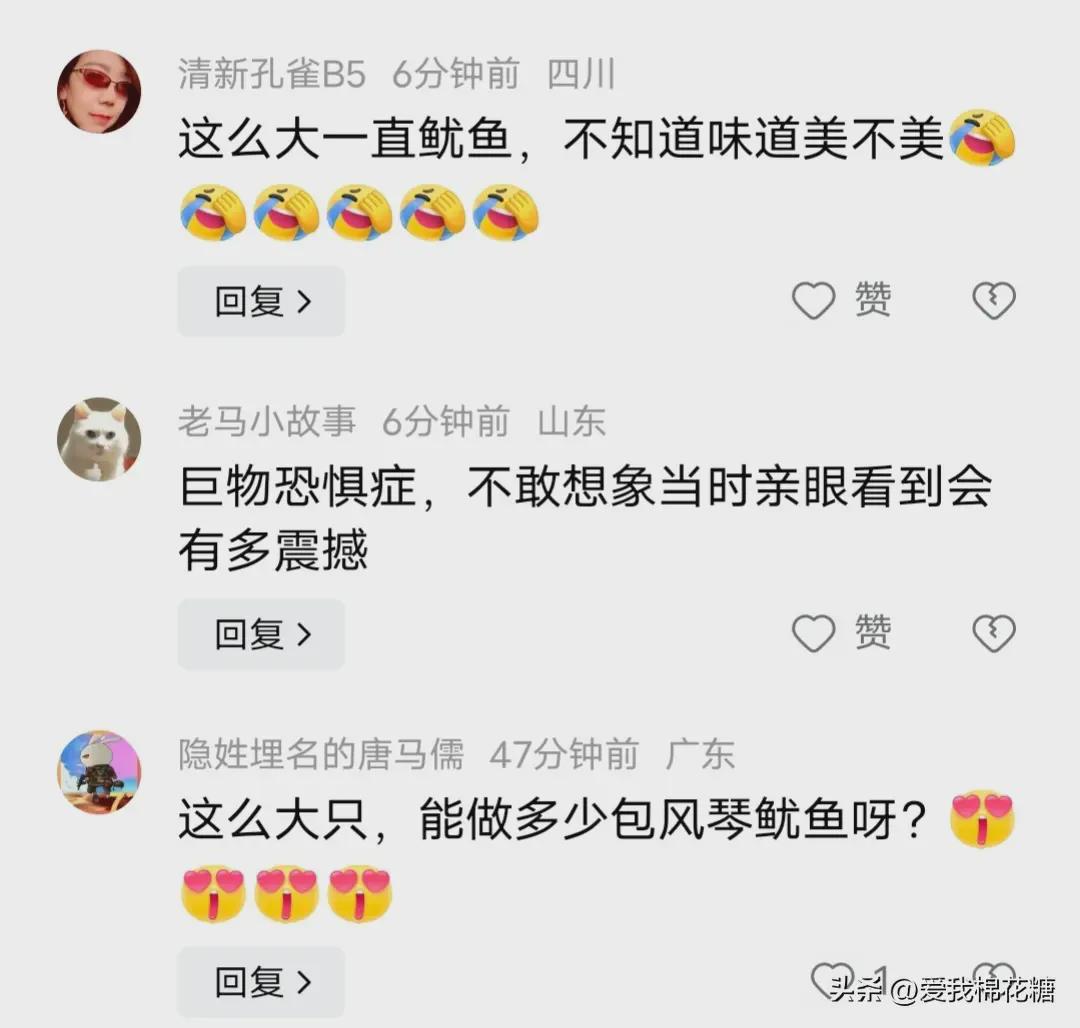Screen dimensions: 1080x1028
Task: Open 清新孔雀B5's avatar with red sunglasses
Action: tap(99, 91)
